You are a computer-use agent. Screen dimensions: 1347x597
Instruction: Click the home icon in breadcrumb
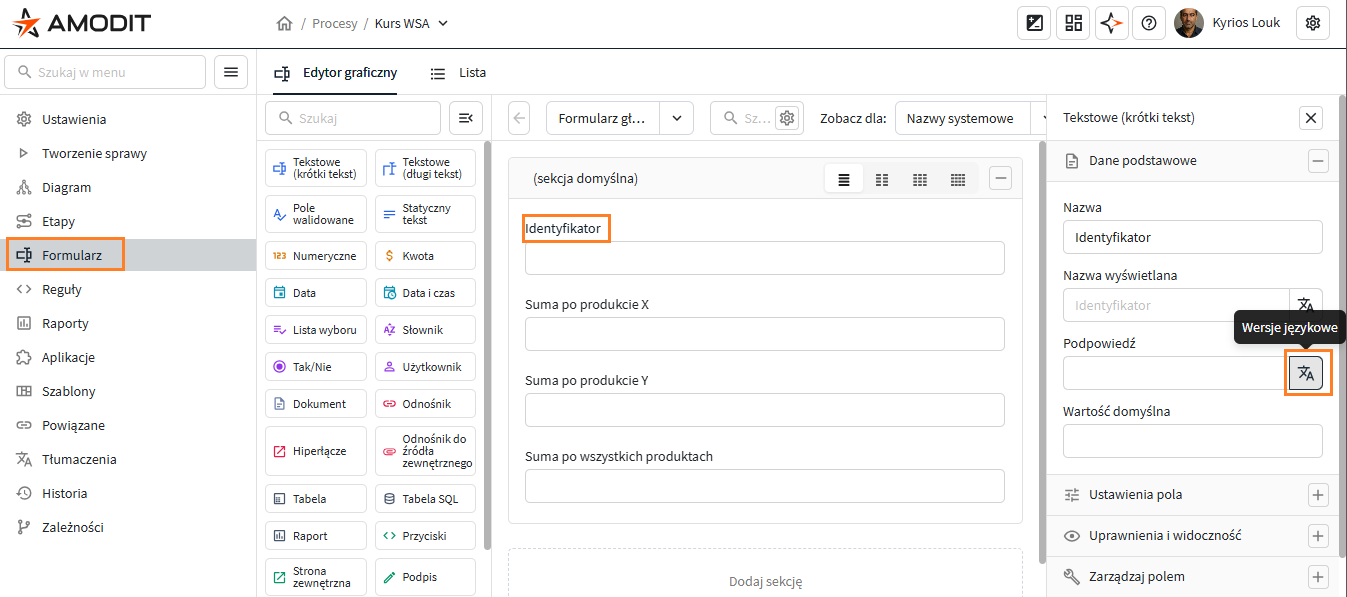tap(284, 23)
